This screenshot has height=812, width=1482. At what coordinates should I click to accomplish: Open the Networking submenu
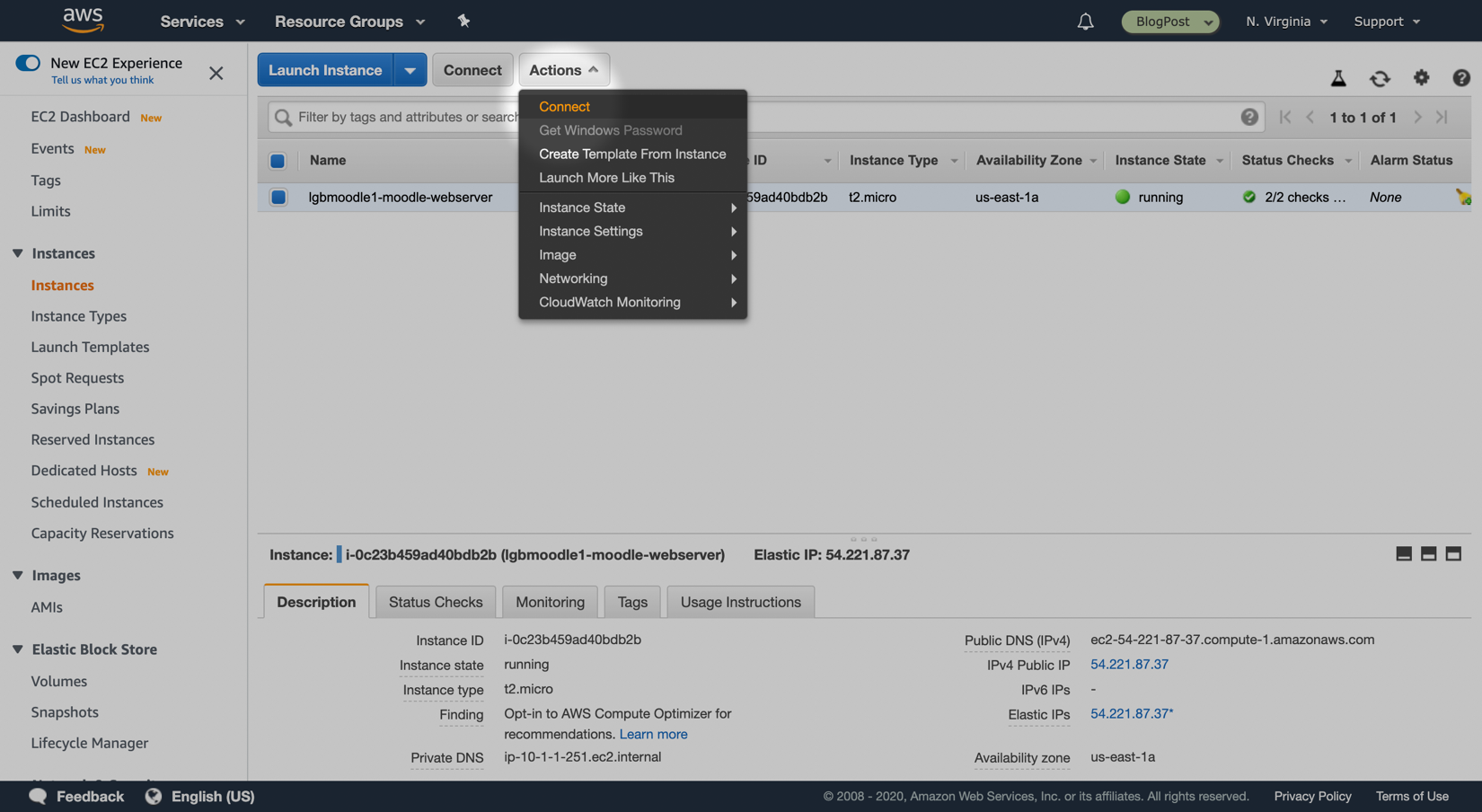[x=632, y=278]
